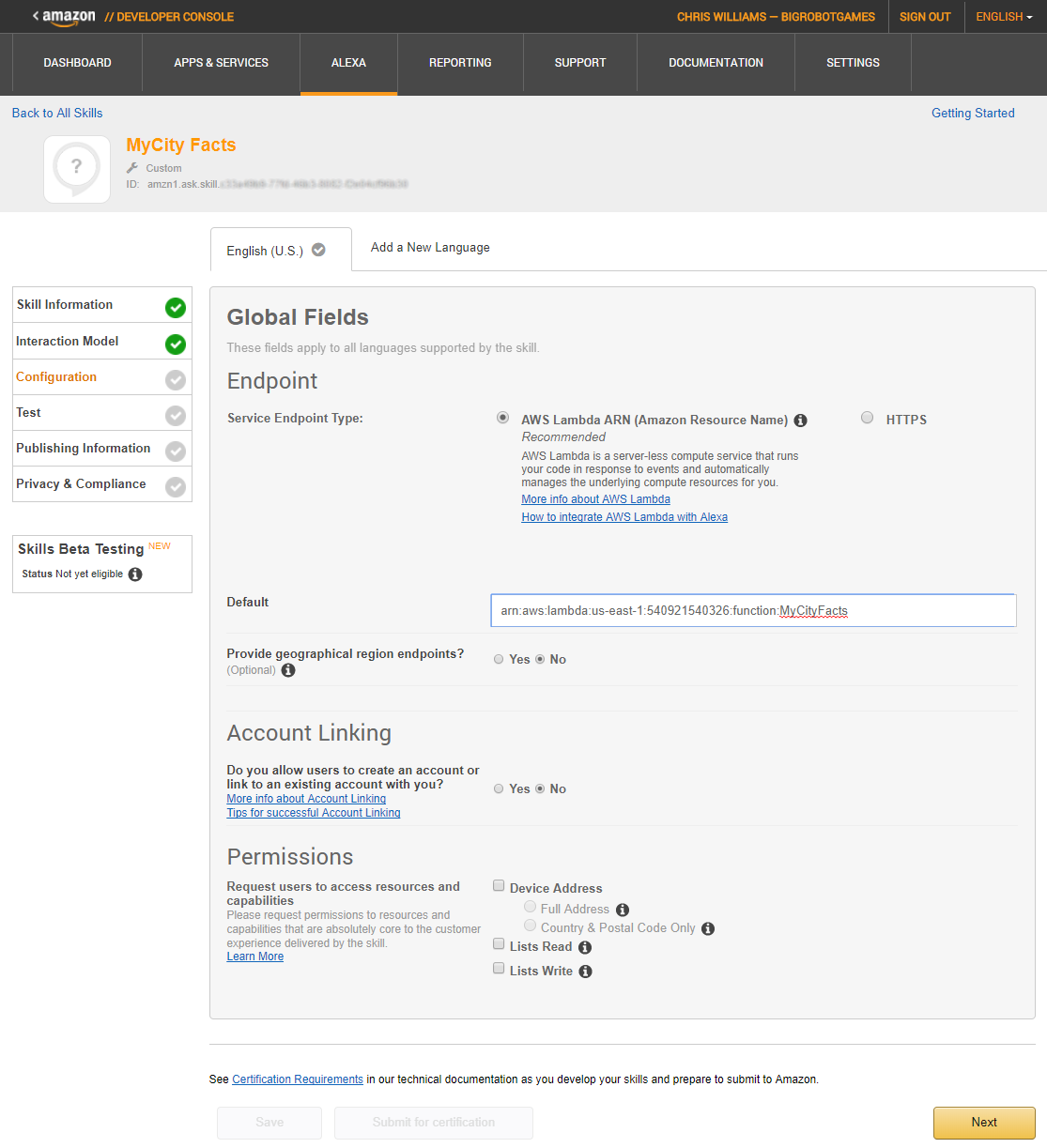Open the Skill Information section
Image resolution: width=1047 pixels, height=1148 pixels.
[102, 305]
